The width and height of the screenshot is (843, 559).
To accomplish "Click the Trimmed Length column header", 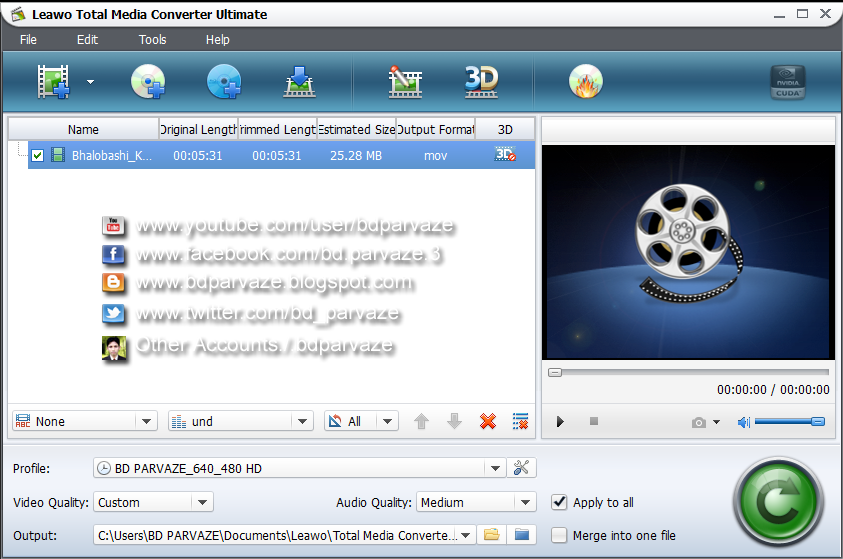I will click(x=277, y=130).
